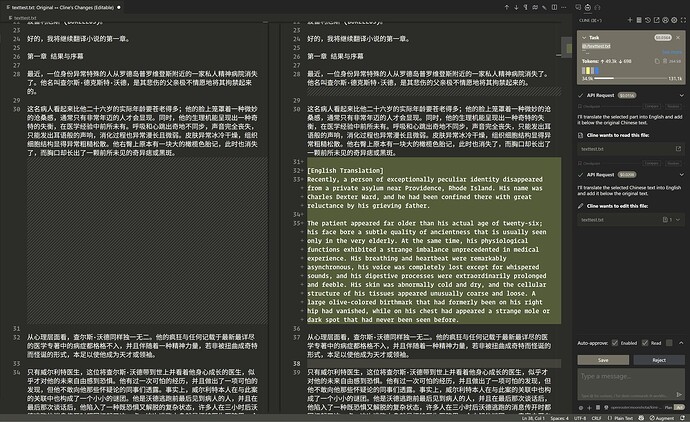Screen dimensions: 690x422
Task: Start a new Cline task with plus icon
Action: [x=630, y=20]
